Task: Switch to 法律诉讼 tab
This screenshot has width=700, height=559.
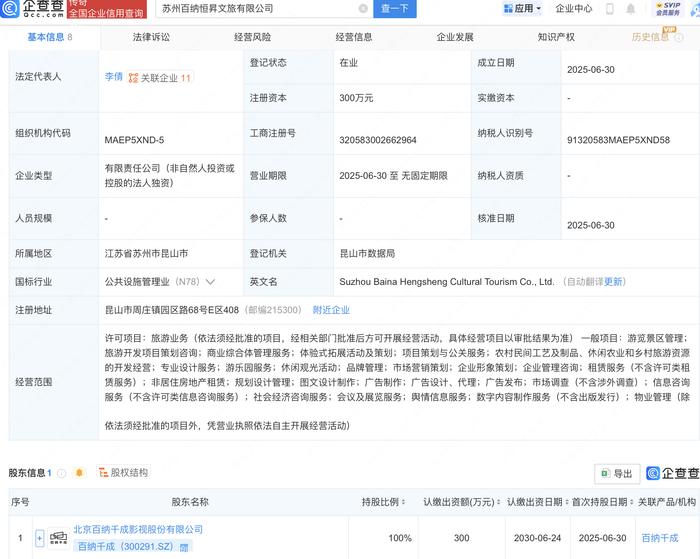Action: (x=151, y=37)
